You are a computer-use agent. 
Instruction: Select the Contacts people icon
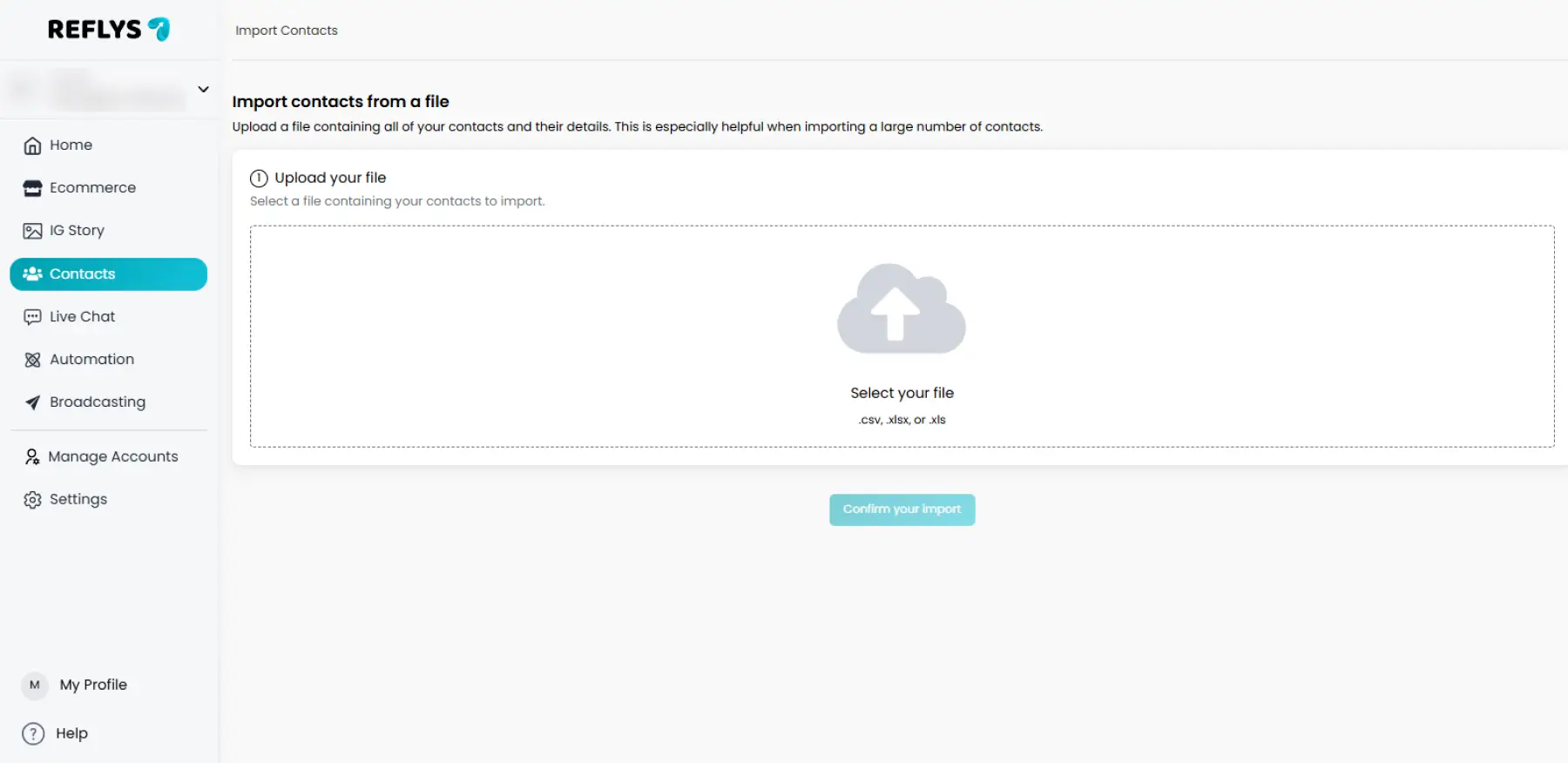point(32,273)
